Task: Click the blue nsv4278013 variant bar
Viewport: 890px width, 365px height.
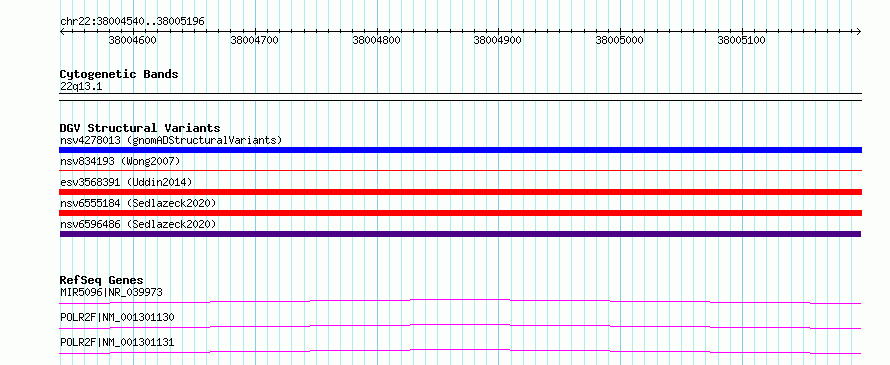Action: coord(460,150)
